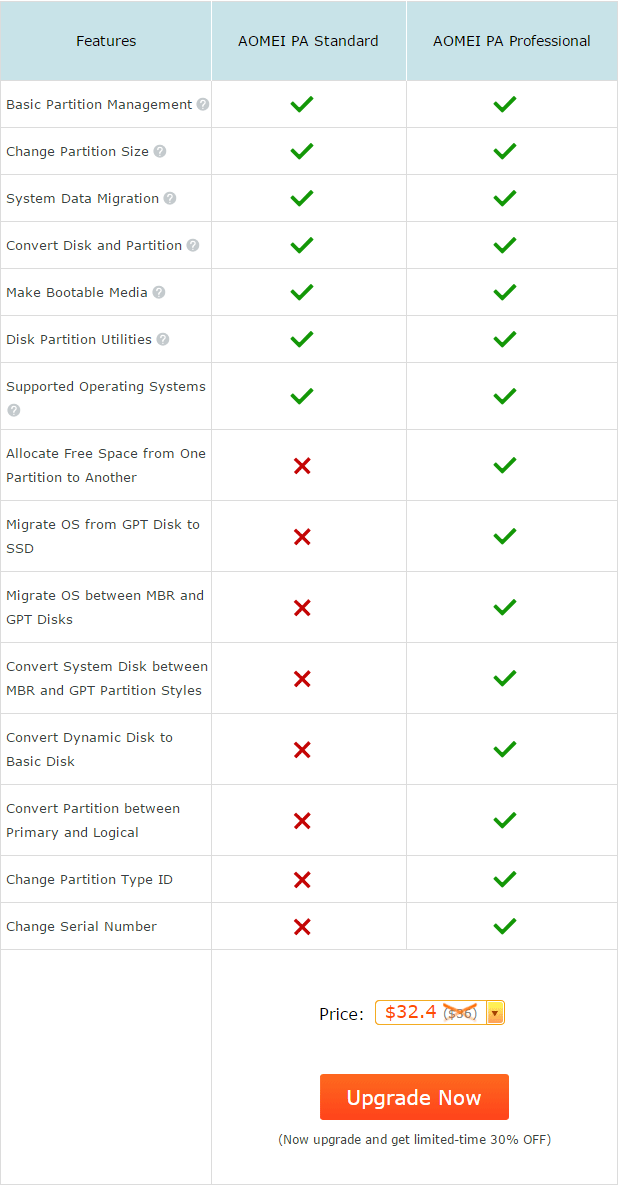Open the System Data Migration help tooltip icon
The width and height of the screenshot is (618, 1189).
(170, 199)
